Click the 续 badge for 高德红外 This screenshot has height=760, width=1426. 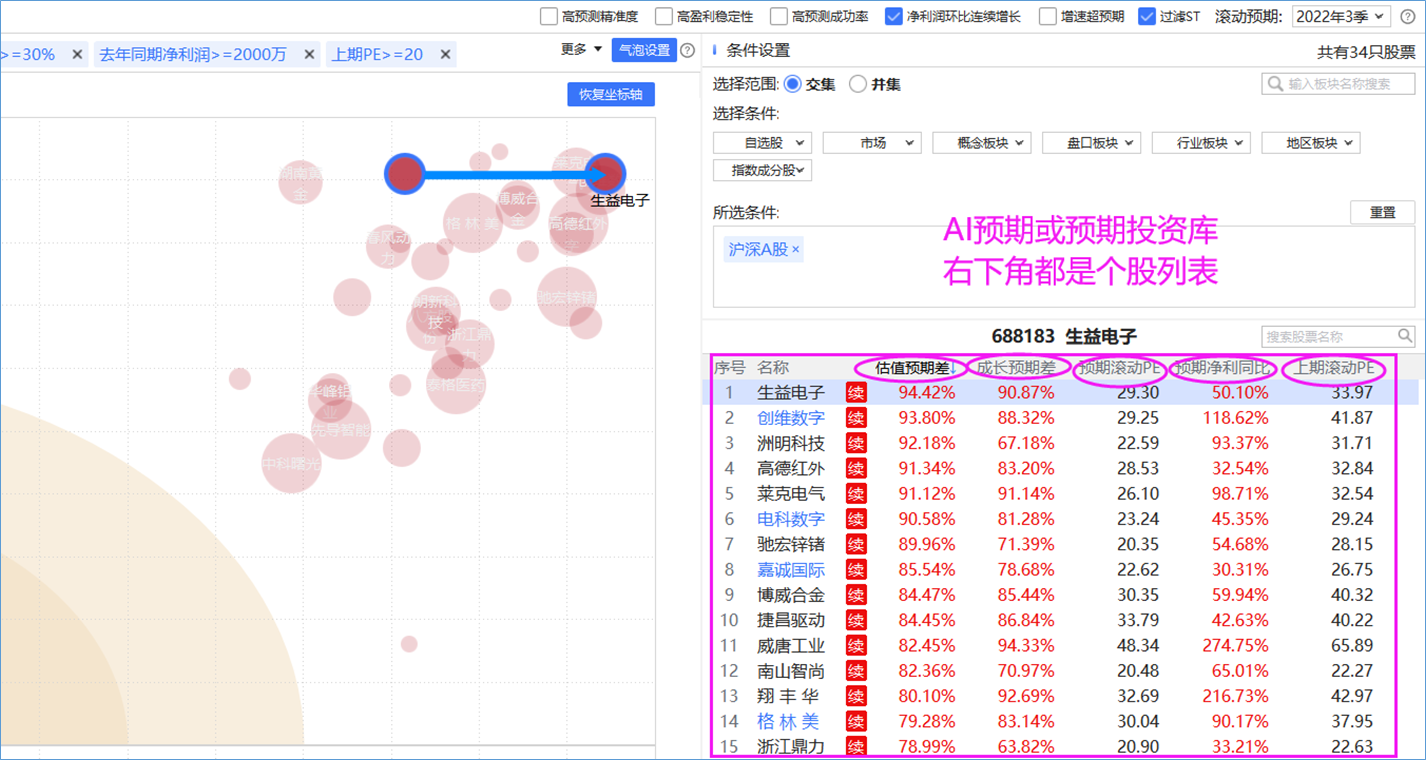click(856, 468)
